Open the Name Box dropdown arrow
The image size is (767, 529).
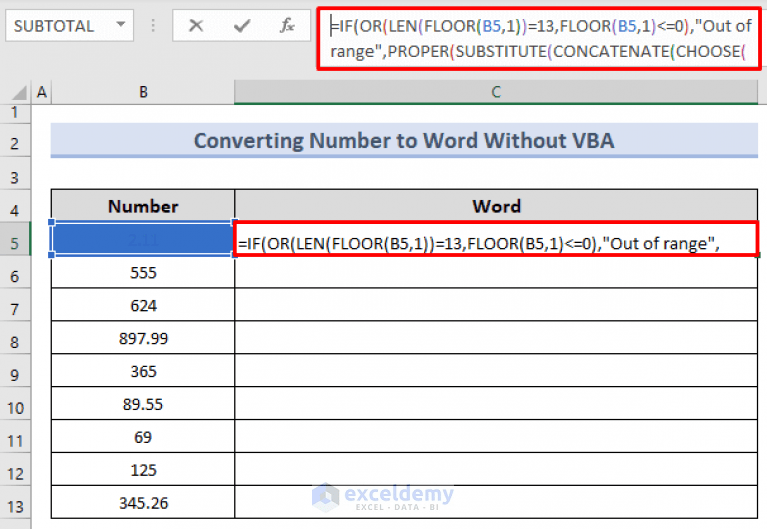click(x=120, y=24)
